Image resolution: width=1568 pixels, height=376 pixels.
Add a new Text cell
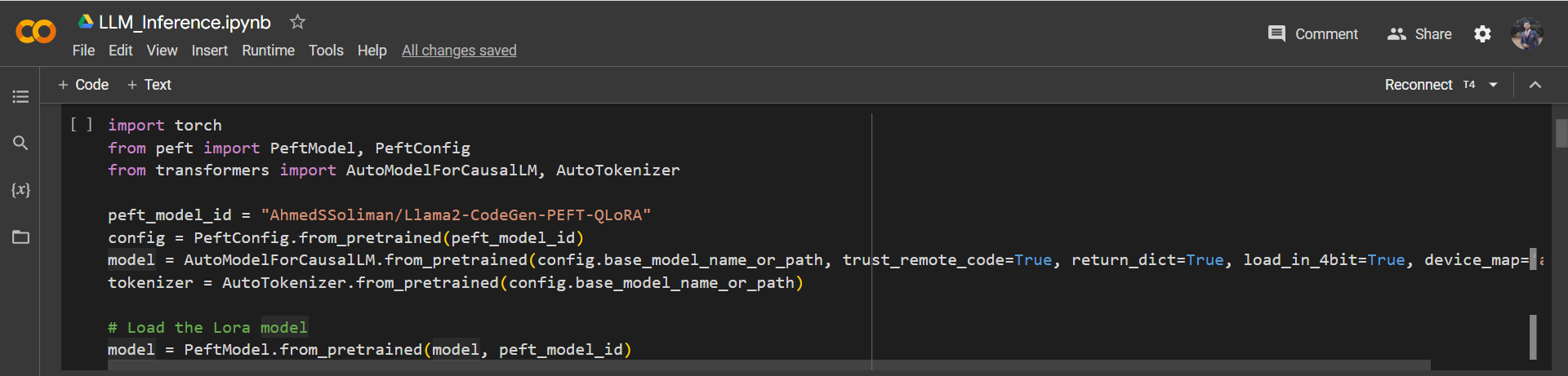tap(149, 85)
